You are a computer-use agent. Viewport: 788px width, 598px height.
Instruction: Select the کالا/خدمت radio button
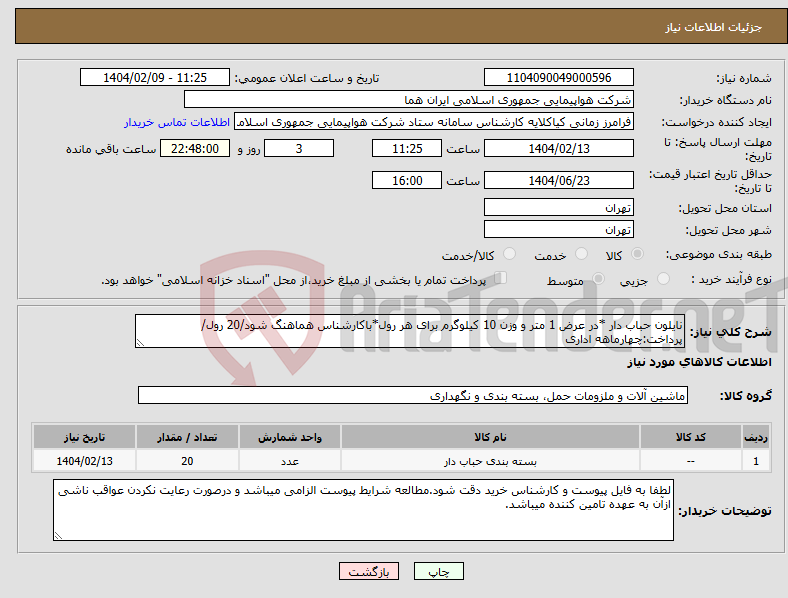pyautogui.click(x=510, y=254)
